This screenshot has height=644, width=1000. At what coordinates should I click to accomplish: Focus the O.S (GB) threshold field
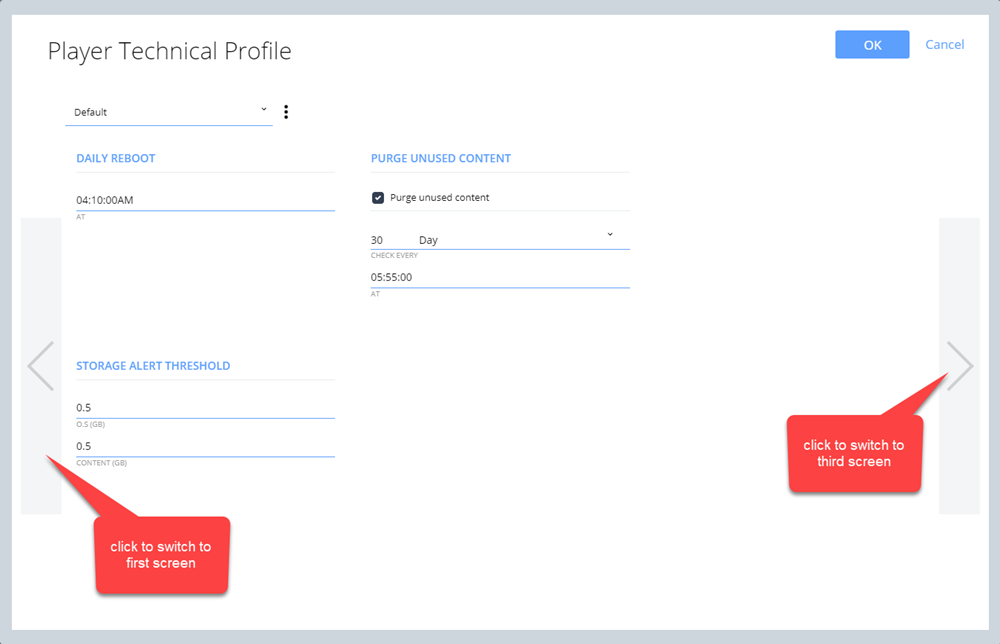click(205, 407)
